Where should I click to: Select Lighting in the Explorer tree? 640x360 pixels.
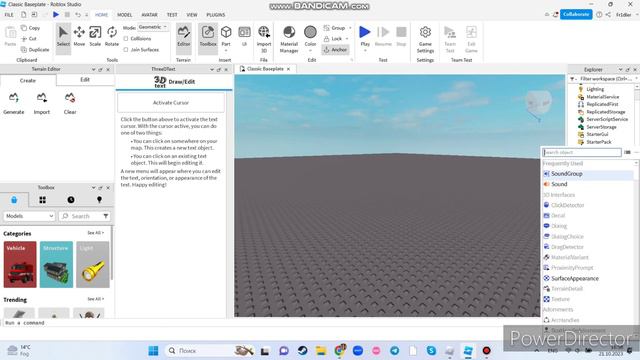pos(595,89)
